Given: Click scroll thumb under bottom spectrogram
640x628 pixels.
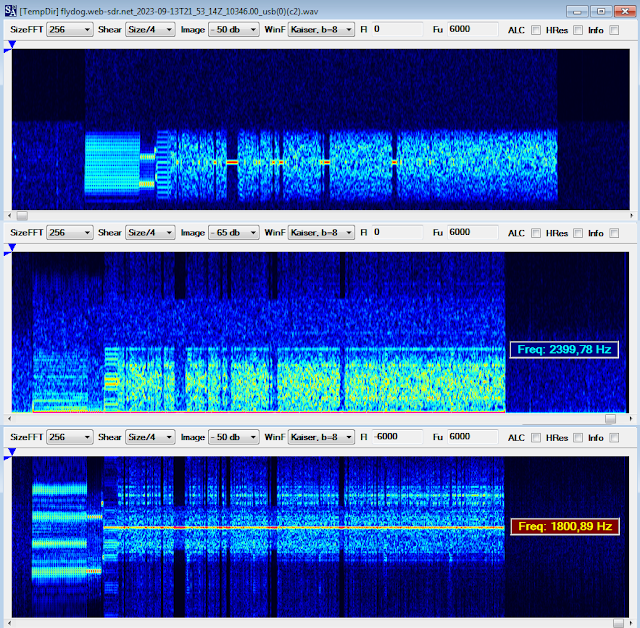Looking at the screenshot, I should click(618, 623).
